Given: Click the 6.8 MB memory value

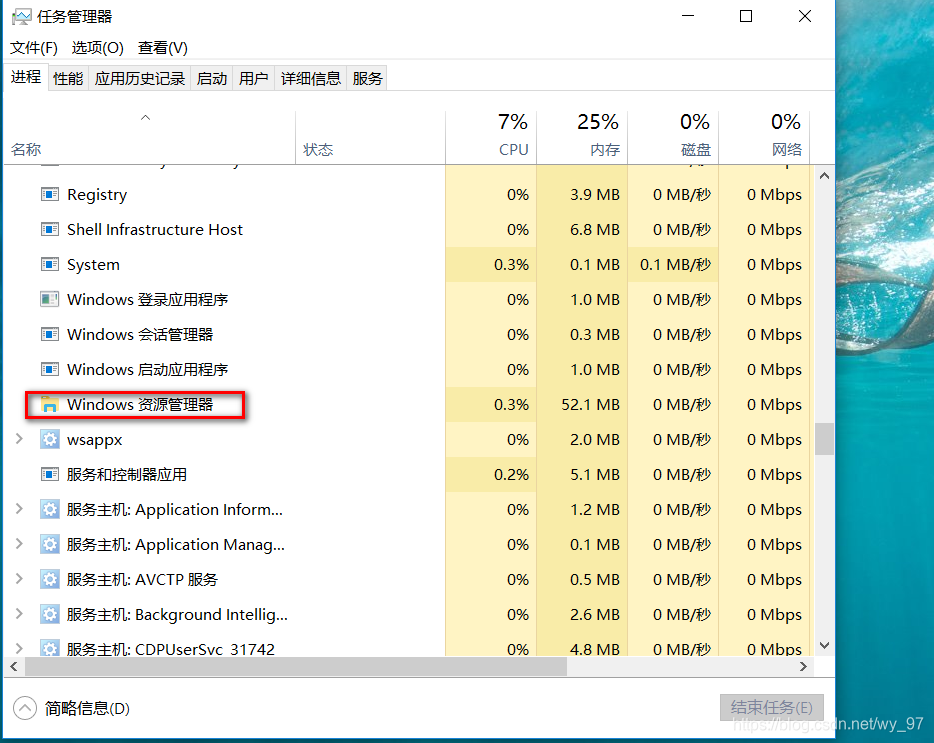Looking at the screenshot, I should (x=594, y=229).
